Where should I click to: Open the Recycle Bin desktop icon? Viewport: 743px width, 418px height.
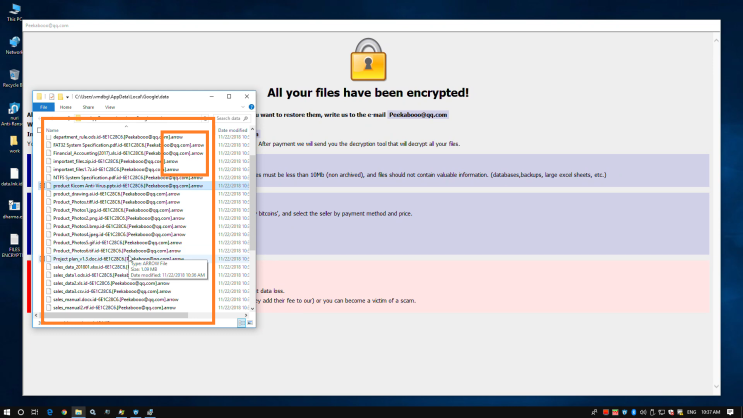coord(14,78)
